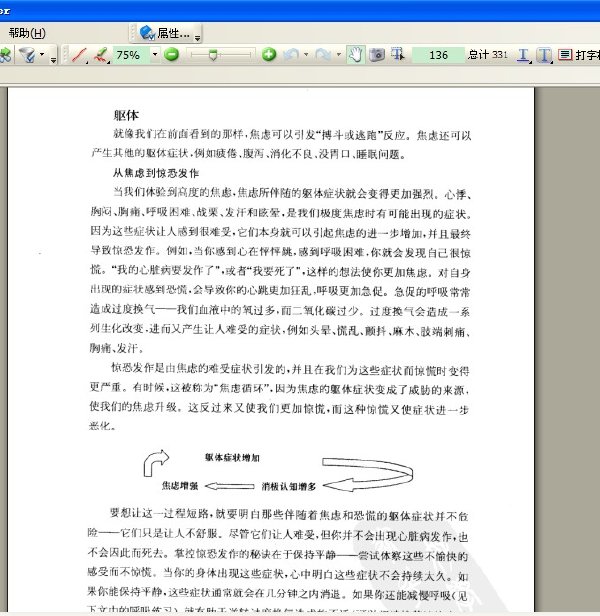Image resolution: width=600 pixels, height=616 pixels.
Task: Select the red line drawing tool
Action: [x=79, y=55]
